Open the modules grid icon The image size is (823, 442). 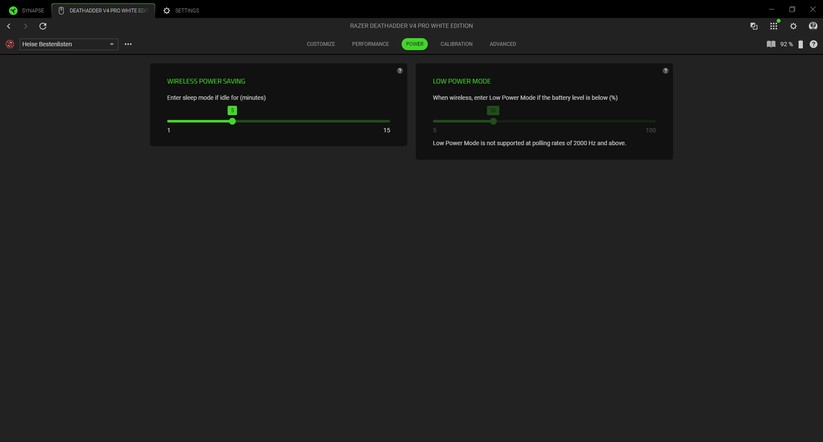point(774,26)
